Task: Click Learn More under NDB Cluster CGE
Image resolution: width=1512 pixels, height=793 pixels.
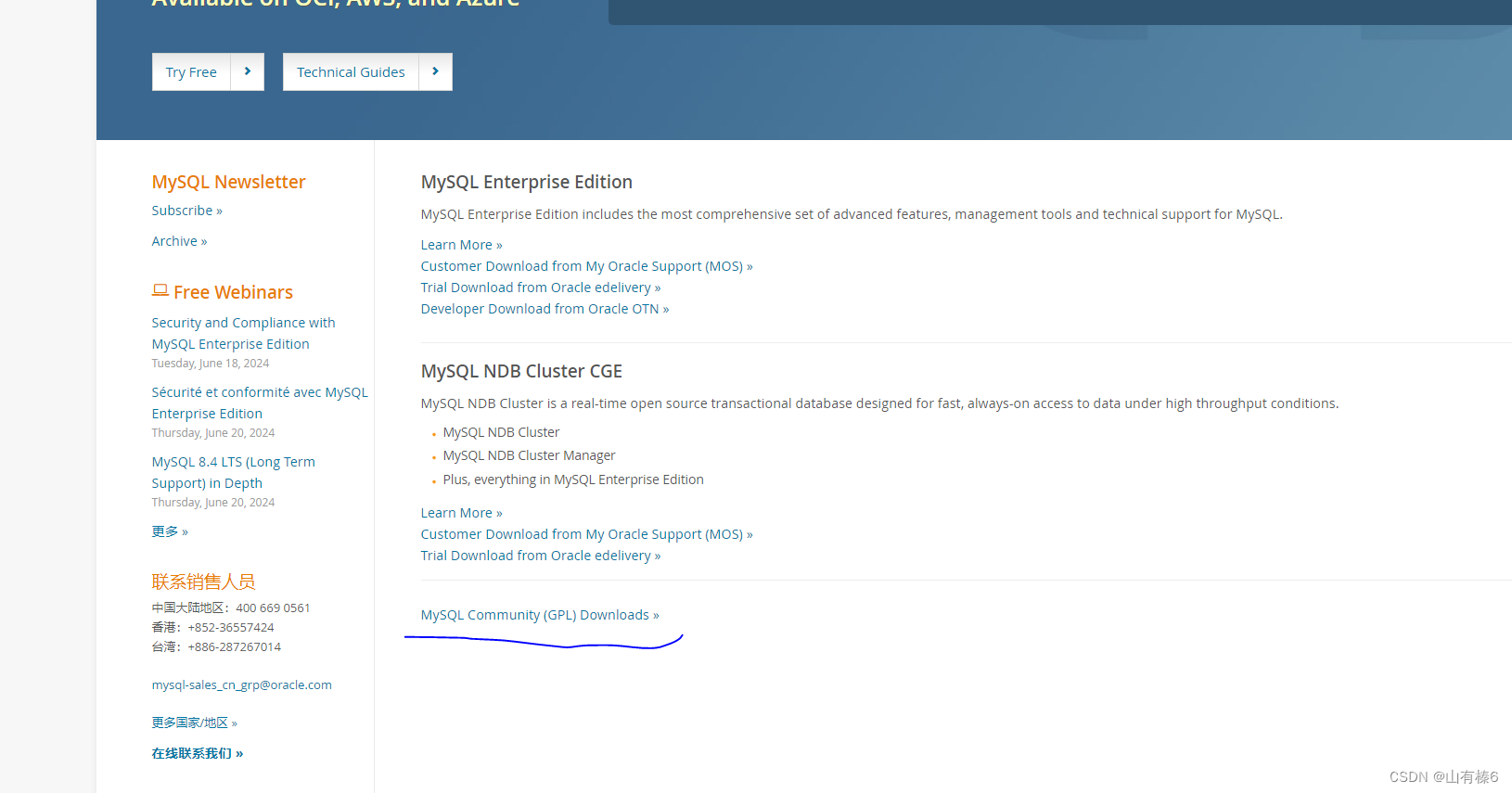Action: tap(462, 513)
